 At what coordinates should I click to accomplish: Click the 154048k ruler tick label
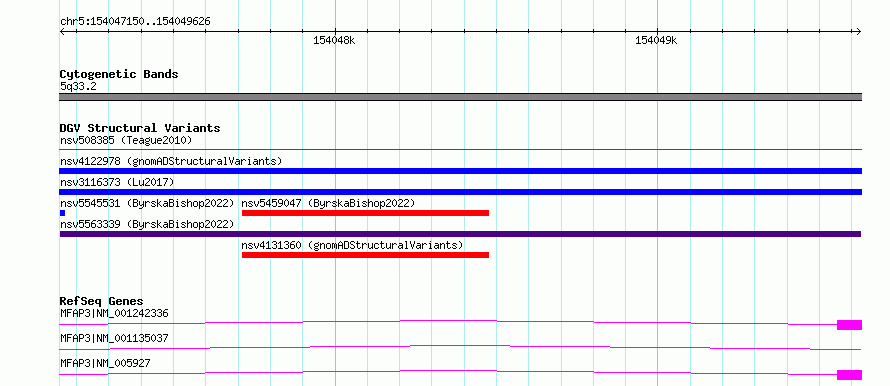click(334, 40)
